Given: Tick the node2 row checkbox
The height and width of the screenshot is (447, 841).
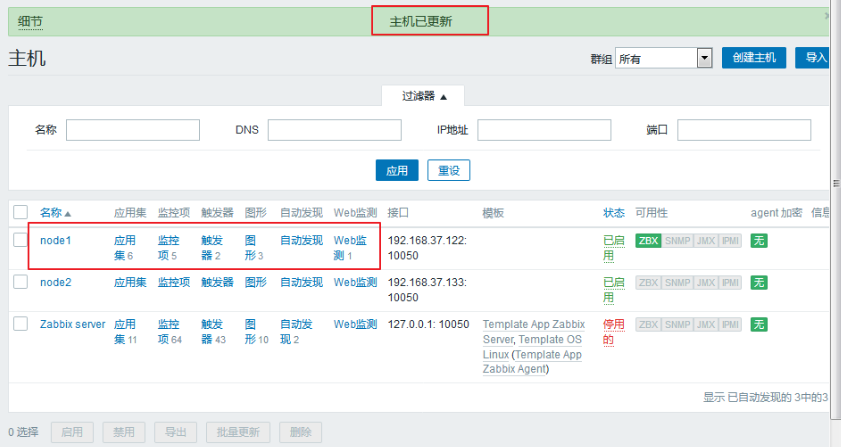Looking at the screenshot, I should pos(20,281).
